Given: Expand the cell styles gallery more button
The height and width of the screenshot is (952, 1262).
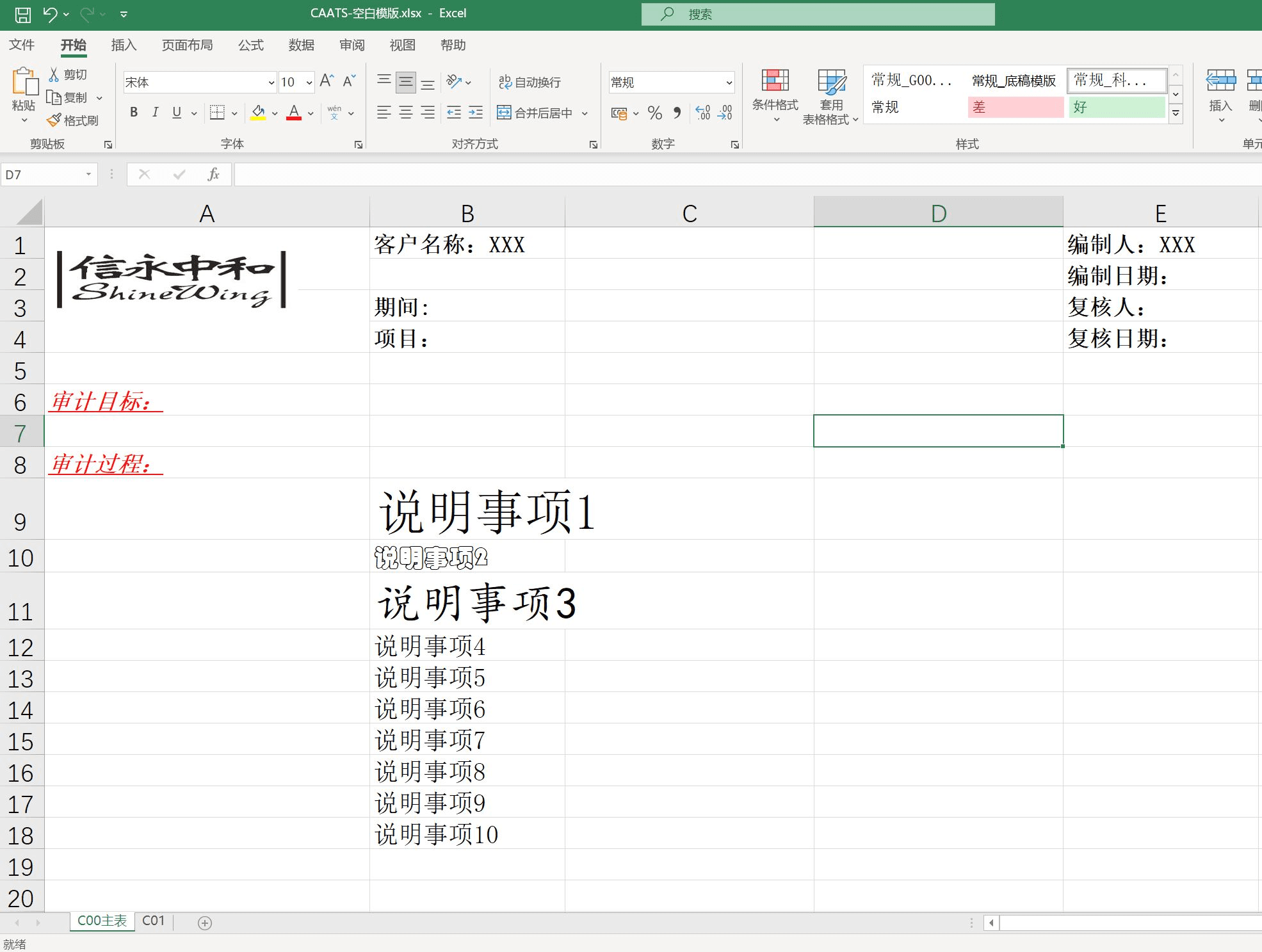Looking at the screenshot, I should point(1176,115).
